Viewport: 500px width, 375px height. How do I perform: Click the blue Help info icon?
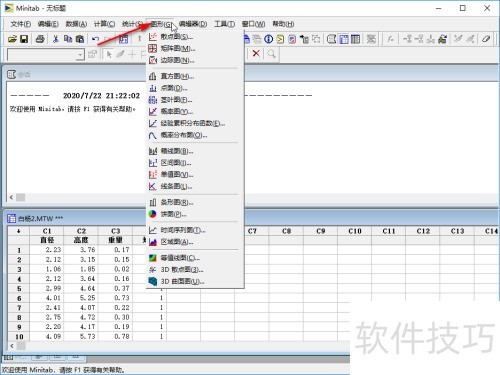[268, 39]
